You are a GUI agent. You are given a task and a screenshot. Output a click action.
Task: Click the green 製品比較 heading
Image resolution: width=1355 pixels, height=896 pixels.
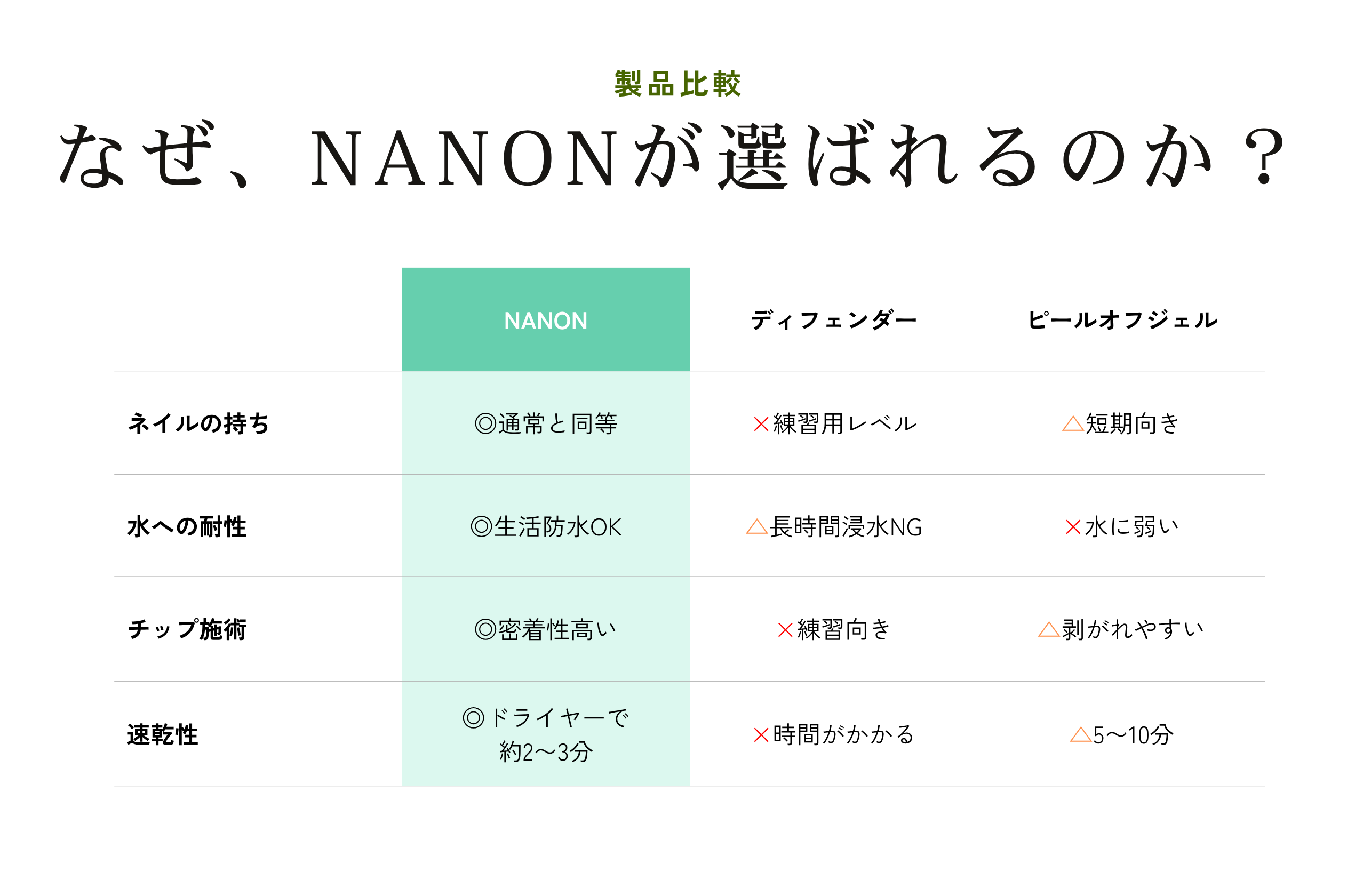tap(677, 84)
